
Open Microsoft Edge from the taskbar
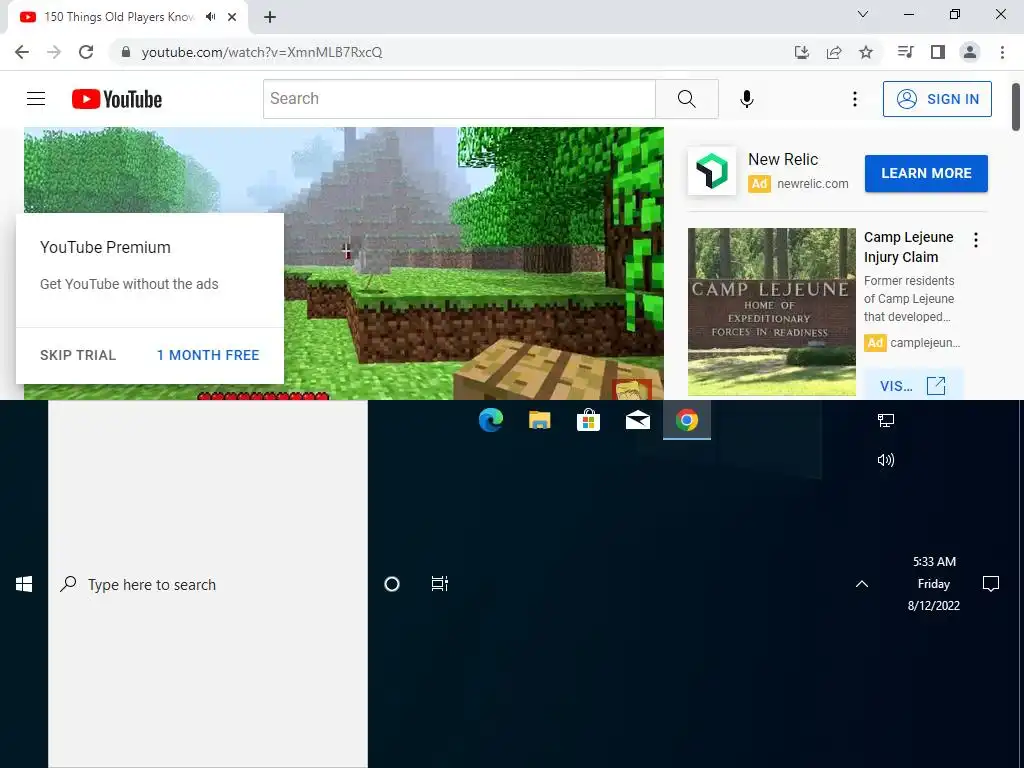click(x=490, y=420)
